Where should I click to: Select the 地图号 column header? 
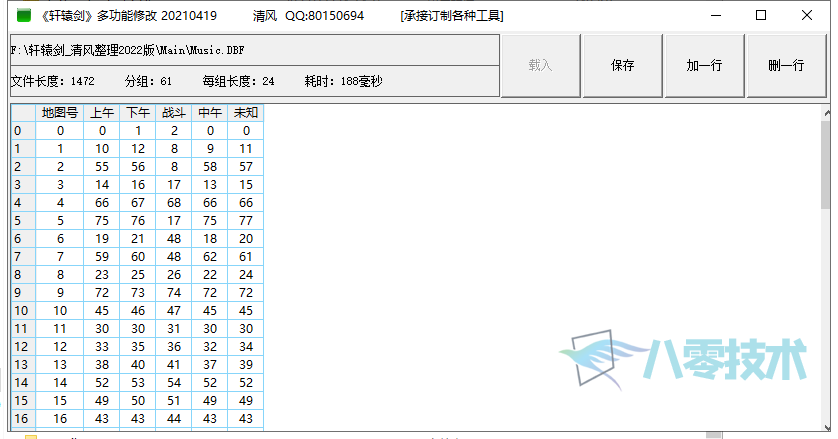(x=60, y=113)
